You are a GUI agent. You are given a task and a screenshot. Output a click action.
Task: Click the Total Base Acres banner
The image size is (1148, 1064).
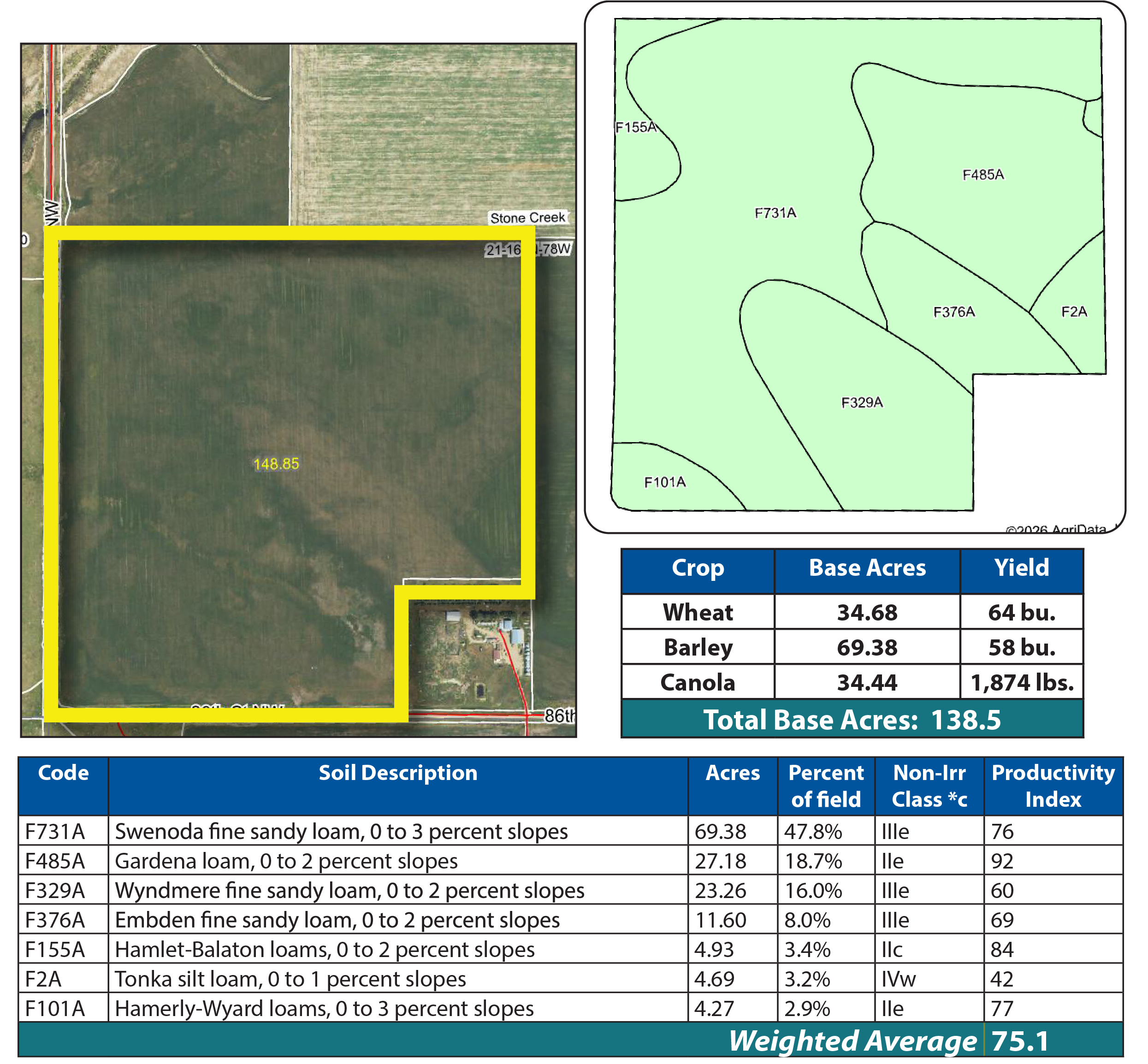click(852, 720)
